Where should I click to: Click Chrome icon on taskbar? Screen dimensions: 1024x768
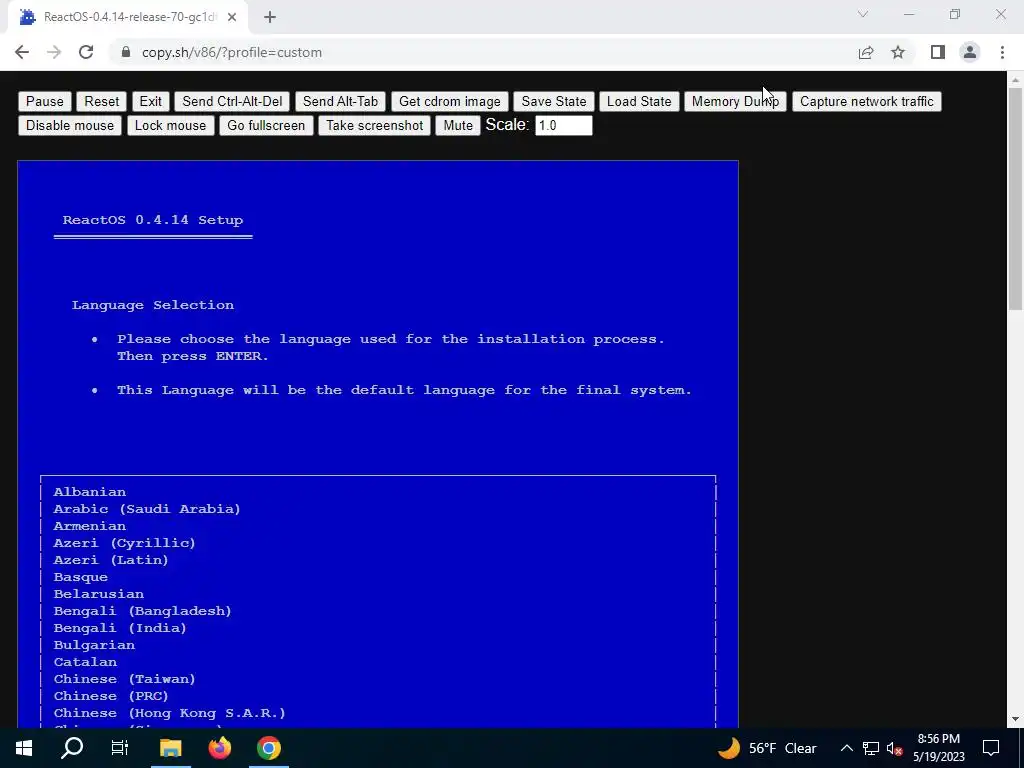click(268, 748)
